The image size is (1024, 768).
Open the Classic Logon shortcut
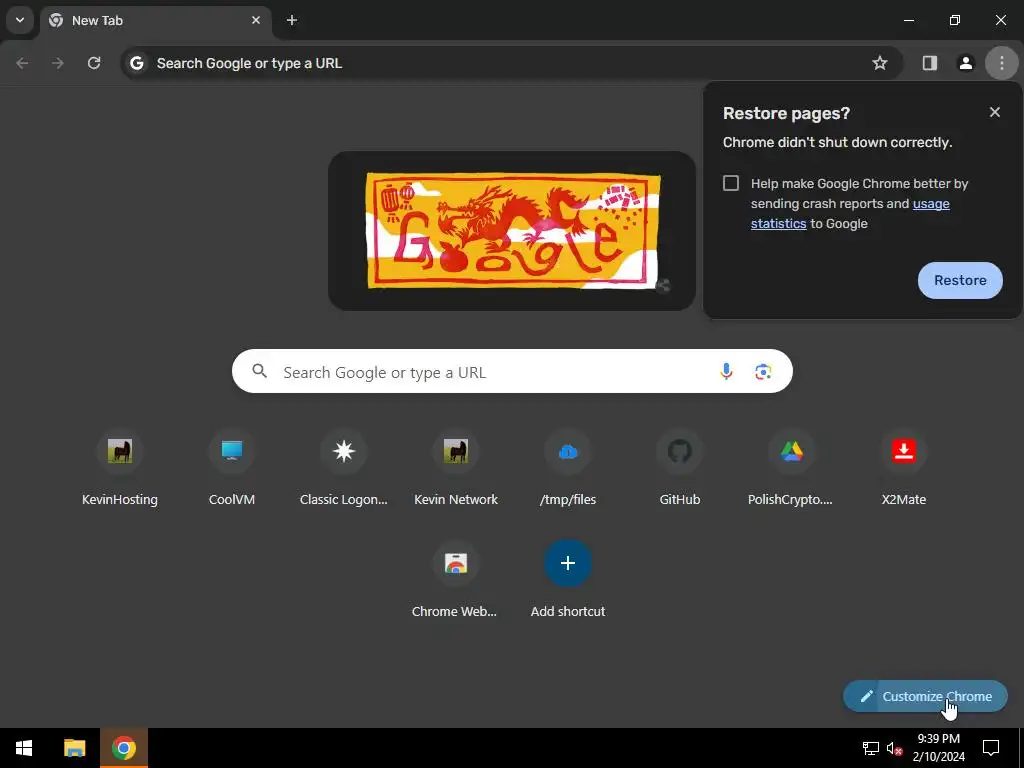344,469
